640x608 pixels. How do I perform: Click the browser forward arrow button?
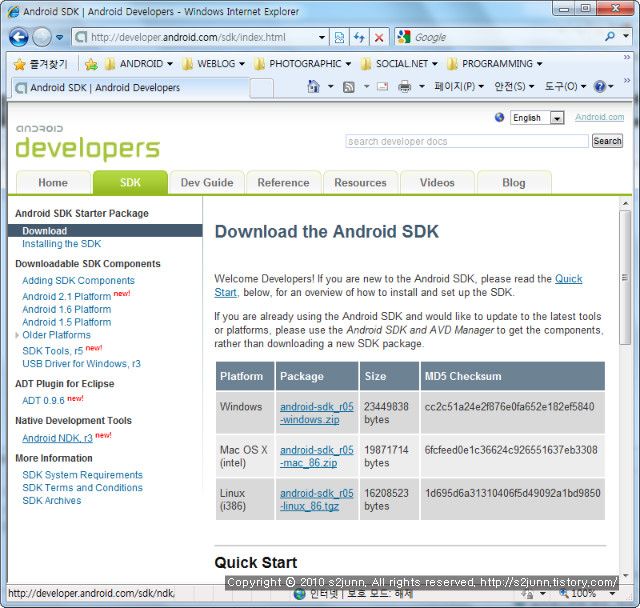click(x=42, y=38)
